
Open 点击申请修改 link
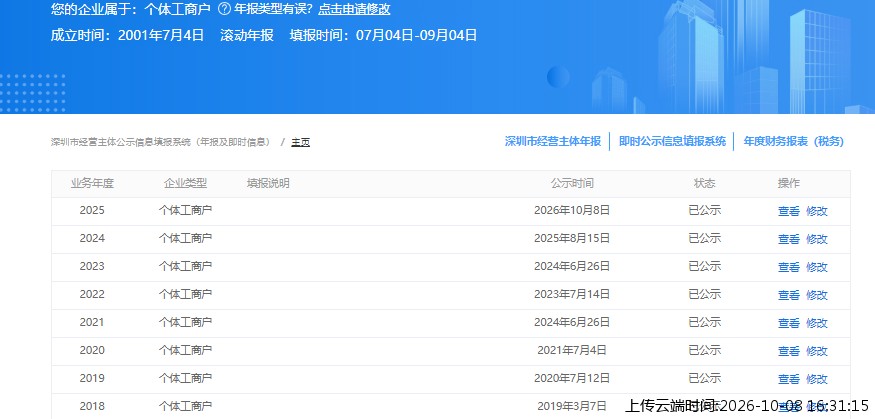tap(354, 9)
